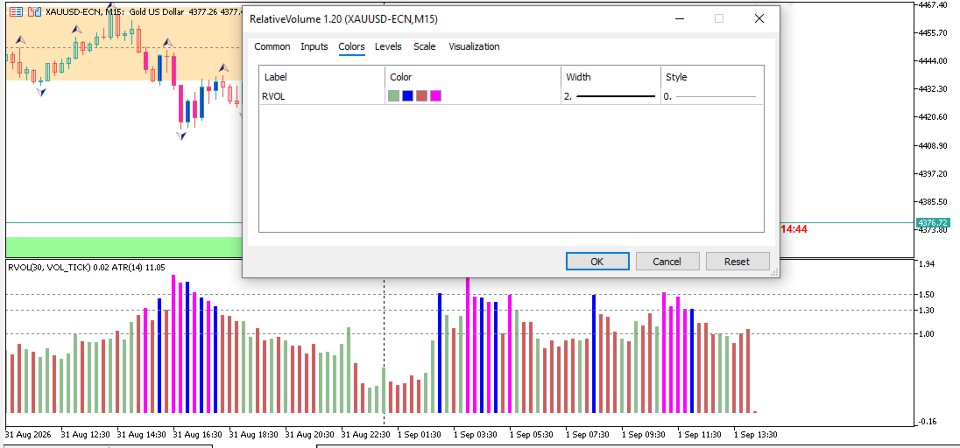Viewport: 960px width, 448px height.
Task: Minimize the RelativeVolume dialog
Action: click(680, 19)
